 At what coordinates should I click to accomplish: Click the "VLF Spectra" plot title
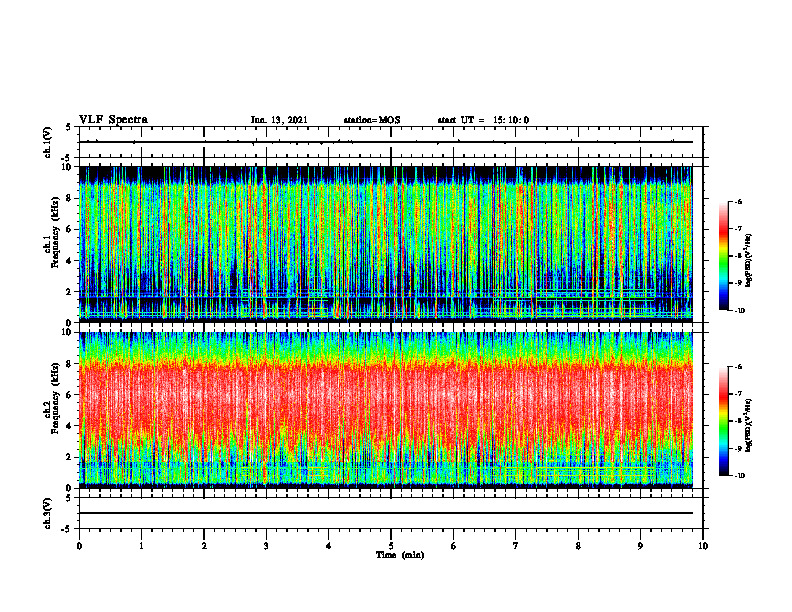(113, 120)
